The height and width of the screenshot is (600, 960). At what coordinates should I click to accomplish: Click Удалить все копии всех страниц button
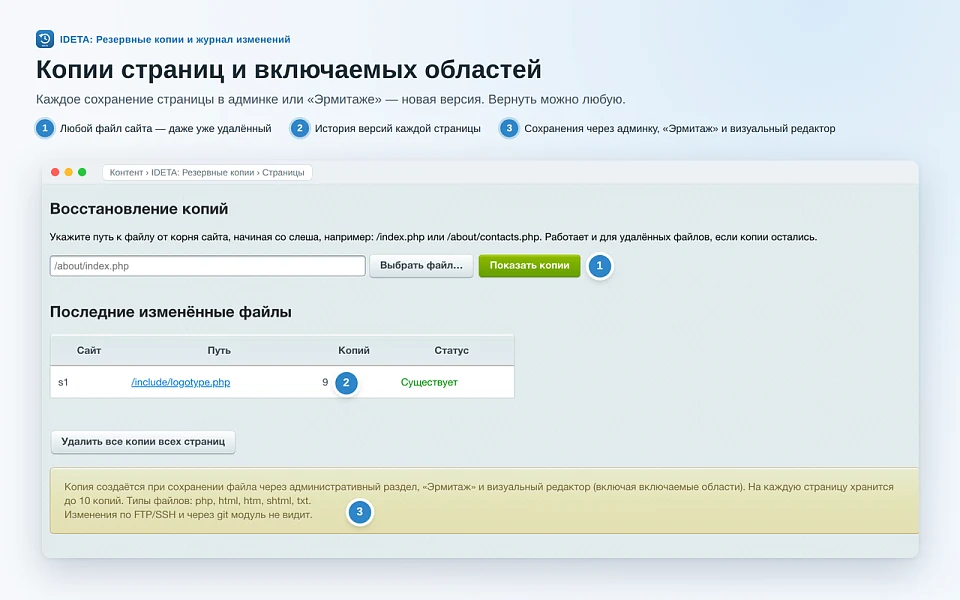coord(143,441)
